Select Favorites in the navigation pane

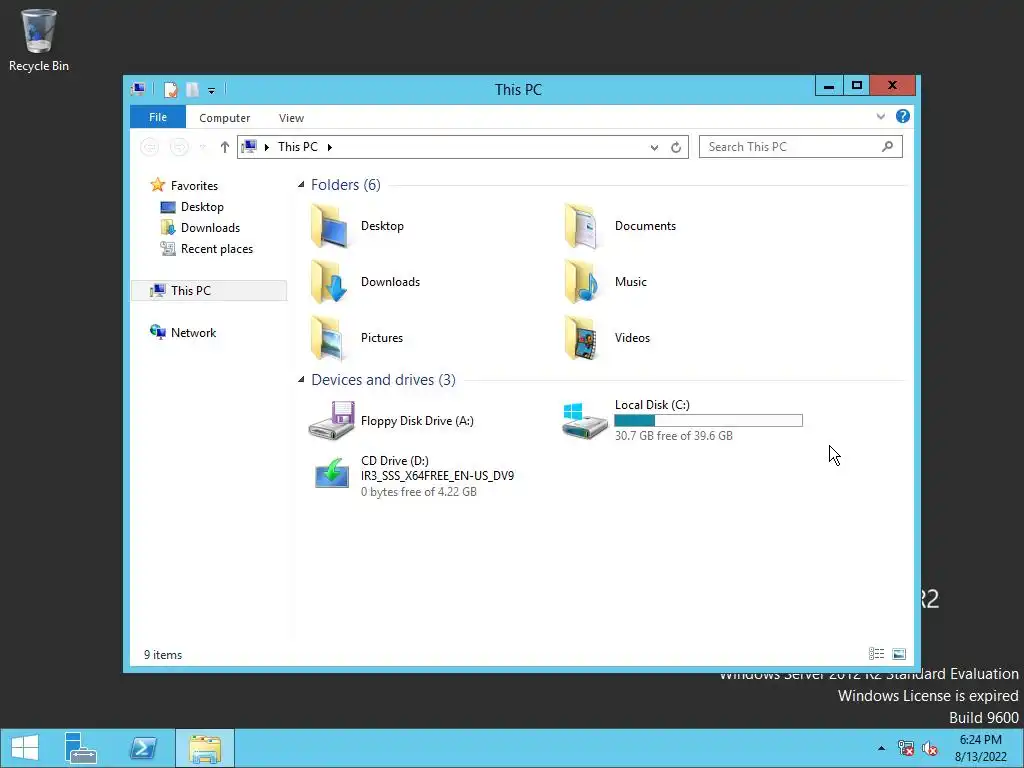[x=194, y=185]
